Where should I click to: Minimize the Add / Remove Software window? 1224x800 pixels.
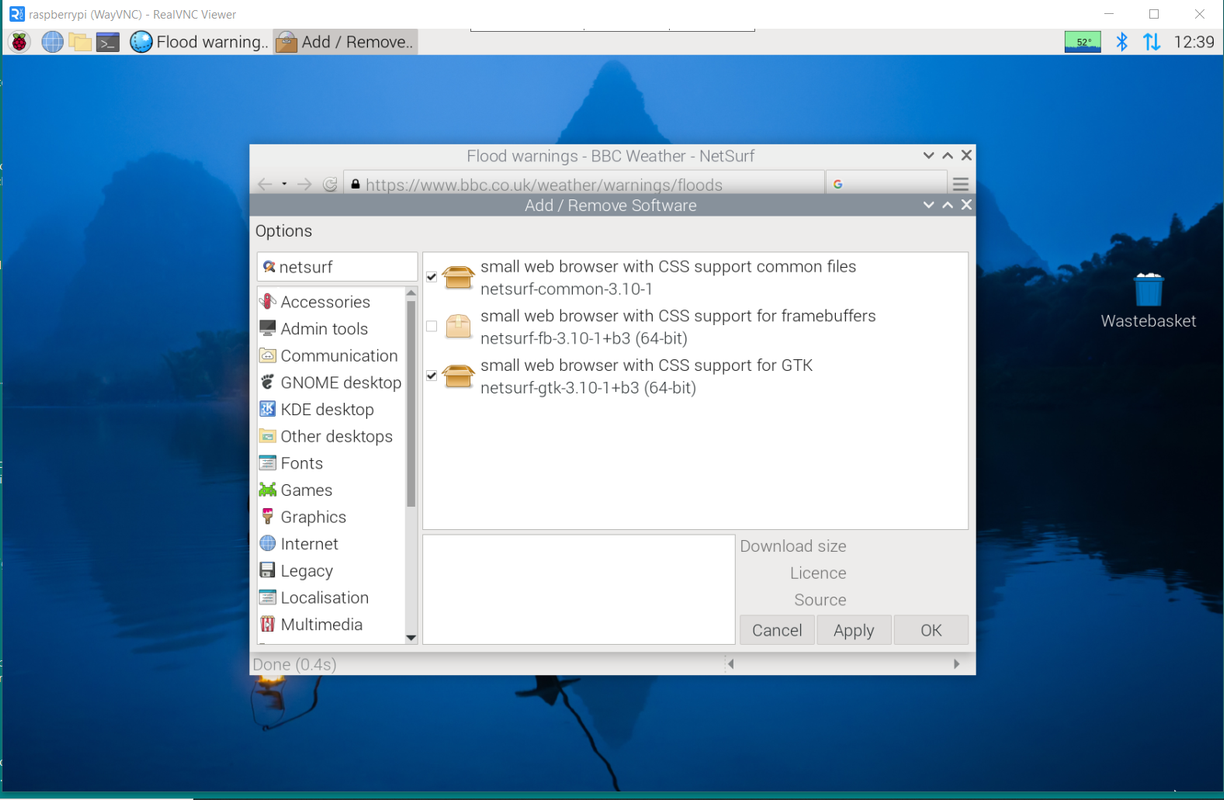pyautogui.click(x=929, y=205)
